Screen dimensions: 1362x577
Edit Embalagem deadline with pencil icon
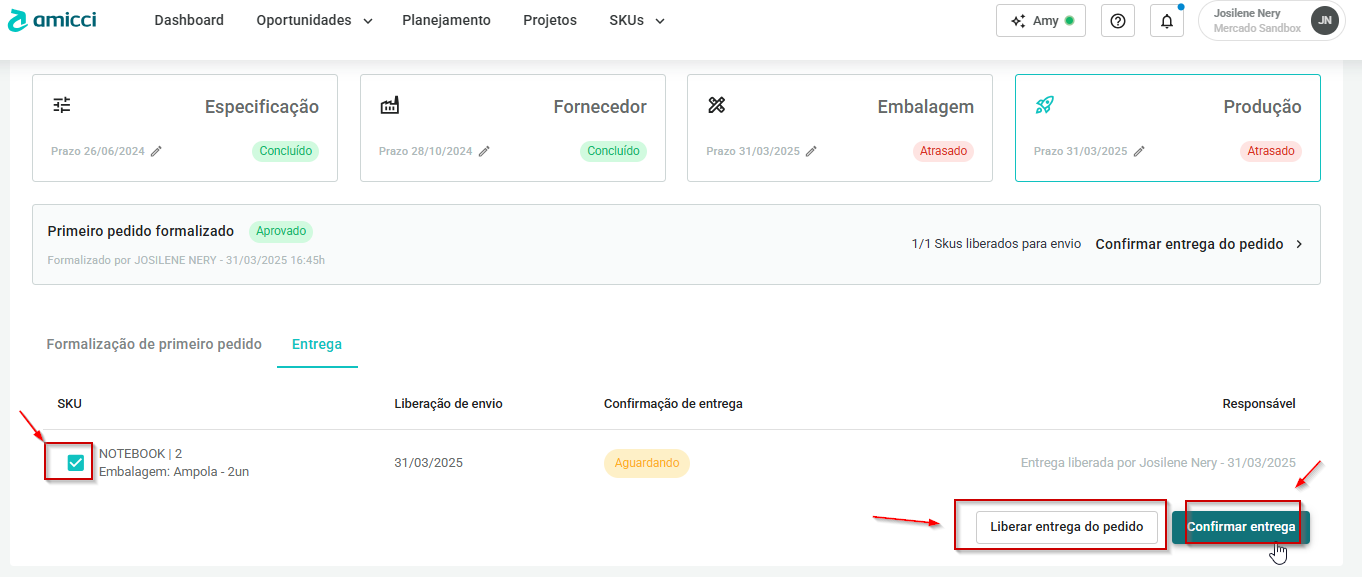[811, 152]
